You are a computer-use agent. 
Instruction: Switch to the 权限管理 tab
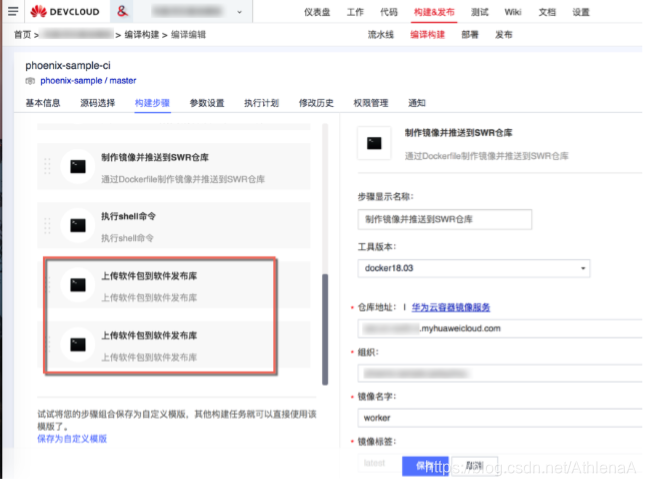pyautogui.click(x=371, y=103)
